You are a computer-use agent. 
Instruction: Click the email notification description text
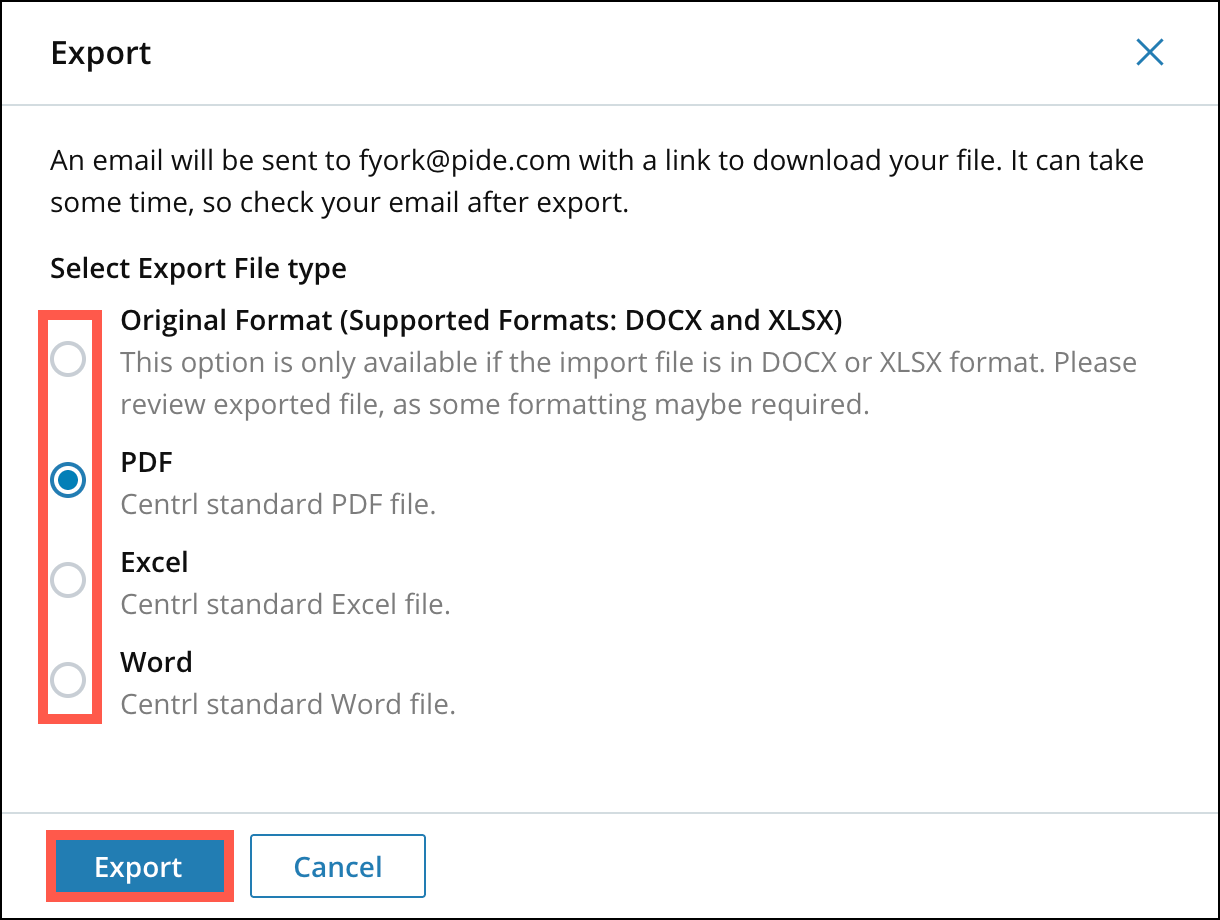[597, 181]
